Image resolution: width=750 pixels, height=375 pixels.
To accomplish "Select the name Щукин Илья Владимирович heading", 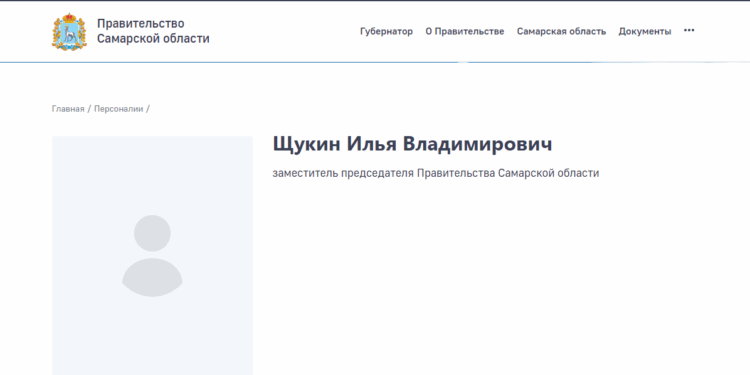I will (412, 144).
